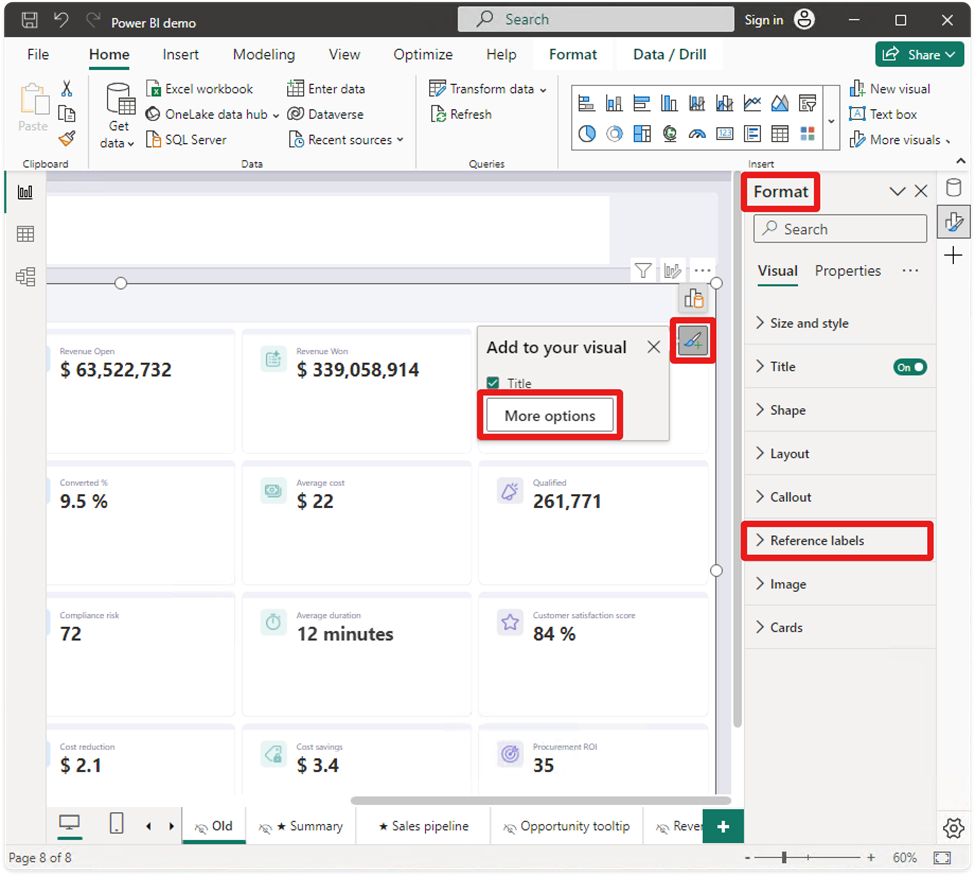This screenshot has width=975, height=876.
Task: Switch to the Properties tab
Action: (848, 271)
